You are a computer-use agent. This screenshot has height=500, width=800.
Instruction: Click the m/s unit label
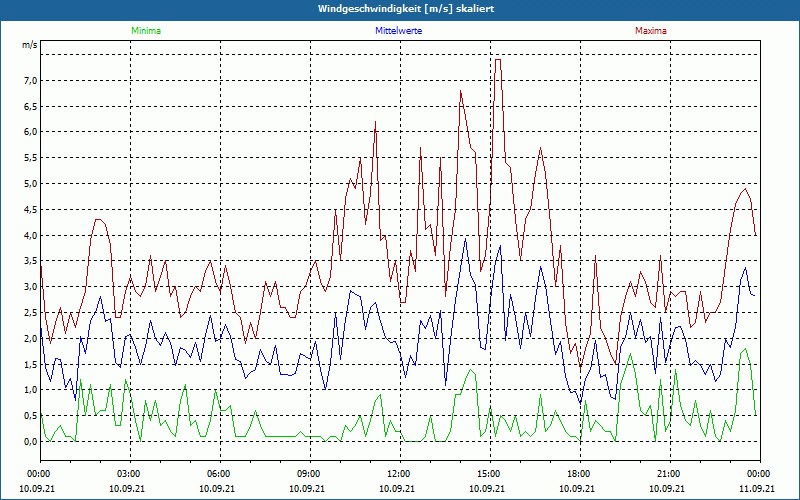click(x=30, y=45)
